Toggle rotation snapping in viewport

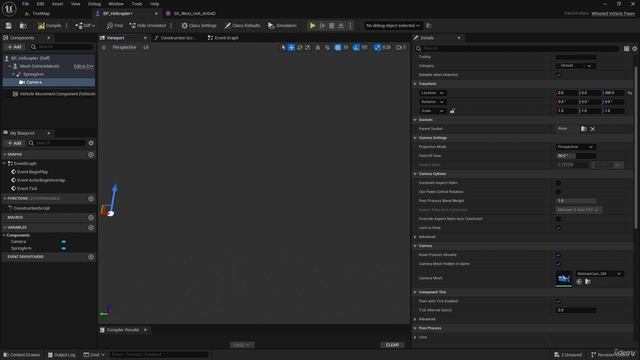coord(356,47)
